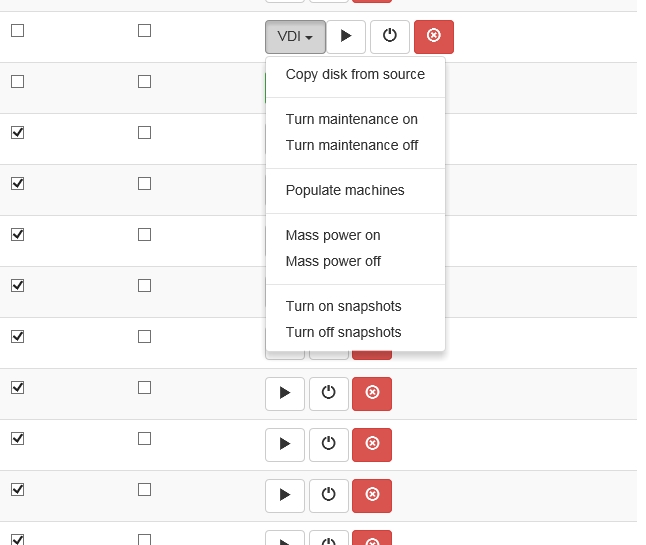Screen dimensions: 646x545
Task: Click the power icon beside the VDI button
Action: click(390, 36)
